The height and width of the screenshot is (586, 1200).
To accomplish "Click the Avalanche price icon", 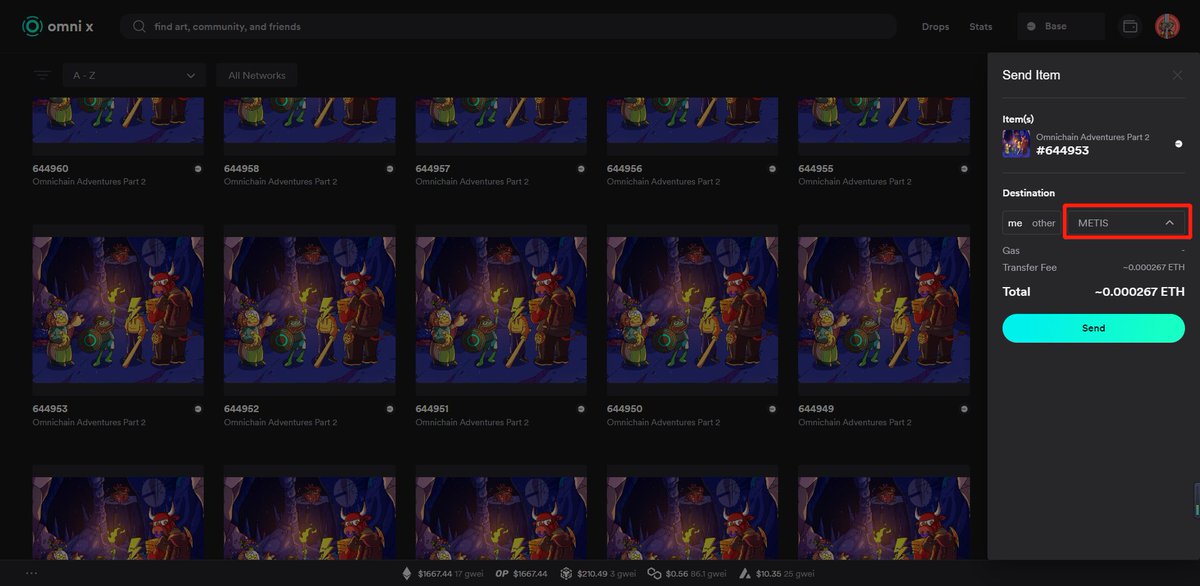I will [745, 574].
